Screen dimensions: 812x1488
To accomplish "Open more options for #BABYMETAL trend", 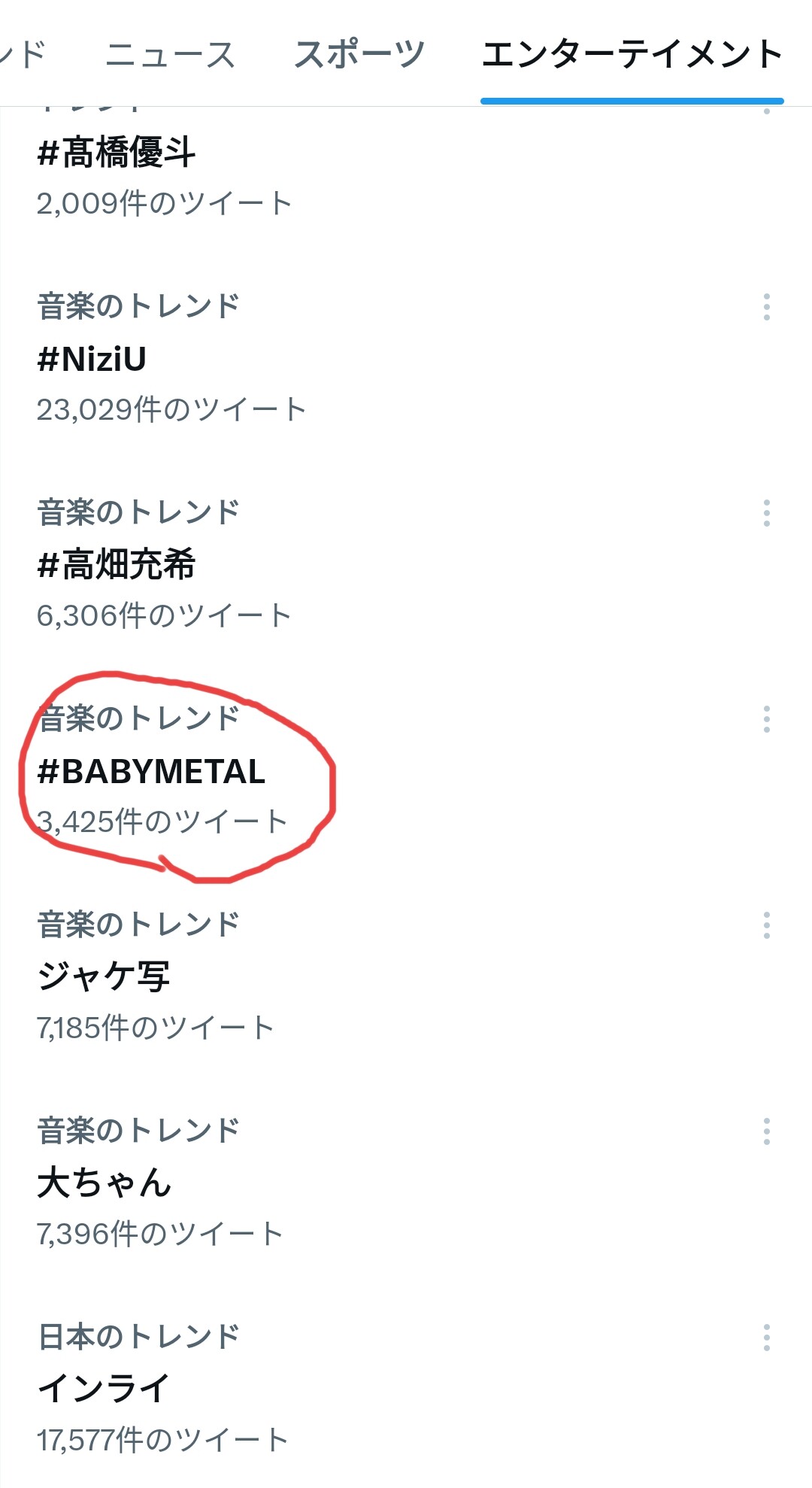I will (x=766, y=719).
